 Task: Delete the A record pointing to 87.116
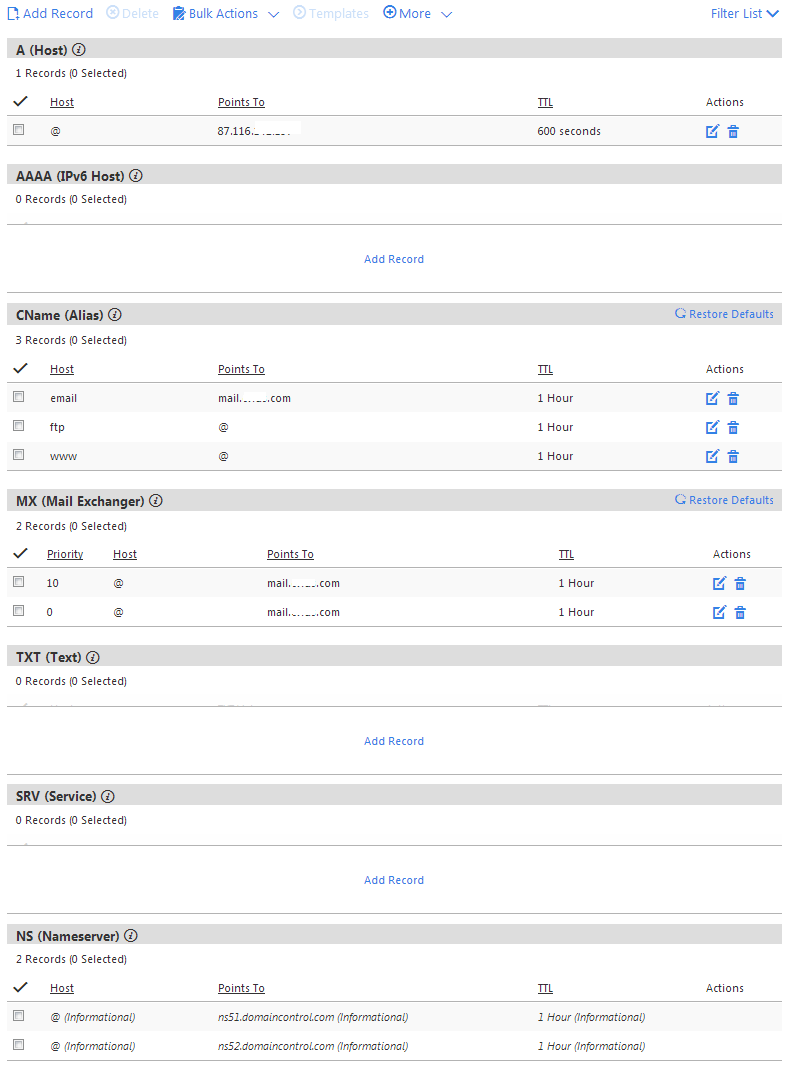coord(733,131)
